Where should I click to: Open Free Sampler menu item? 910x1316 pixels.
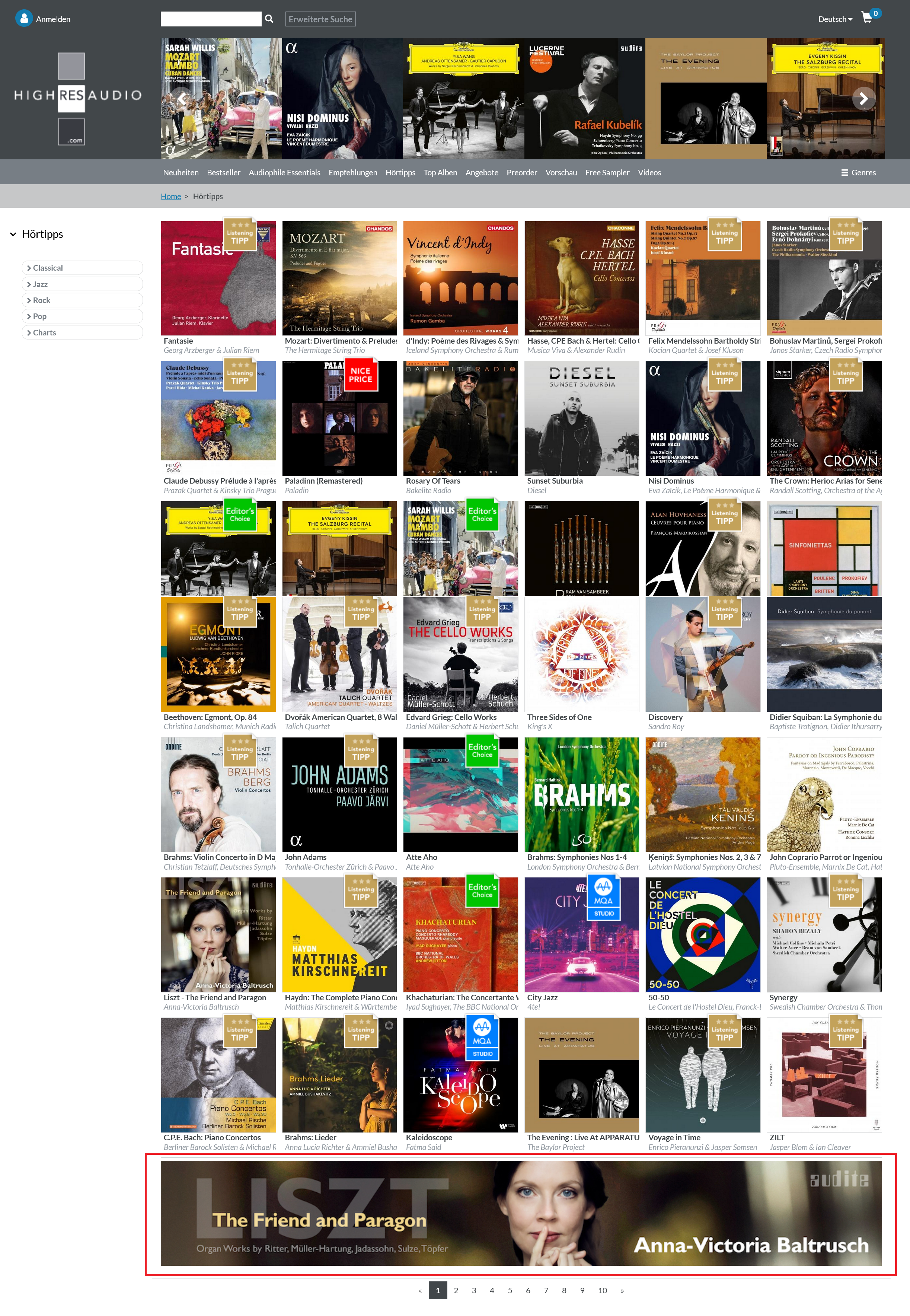[607, 173]
